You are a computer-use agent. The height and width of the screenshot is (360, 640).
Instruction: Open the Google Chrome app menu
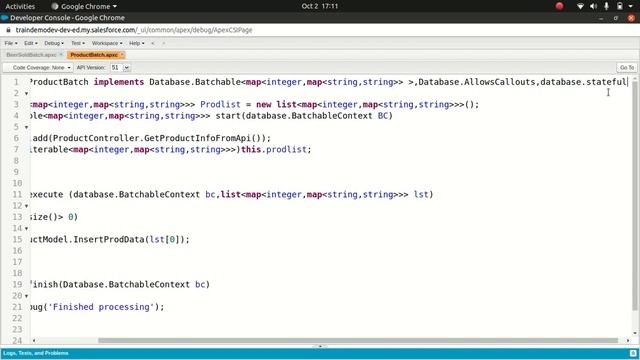pyautogui.click(x=84, y=6)
